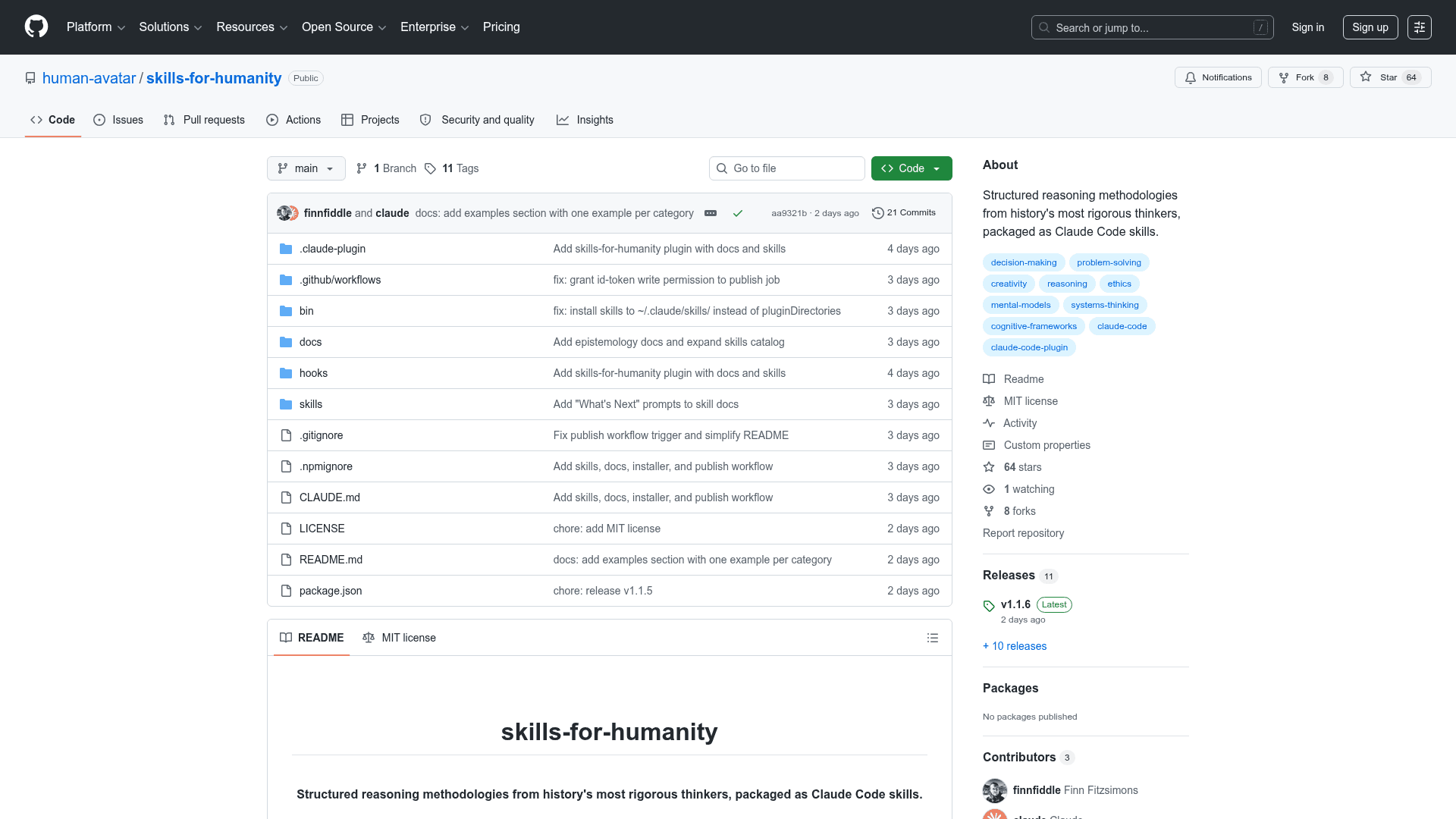1456x819 pixels.
Task: Switch to MIT license tab in README panel
Action: (400, 638)
